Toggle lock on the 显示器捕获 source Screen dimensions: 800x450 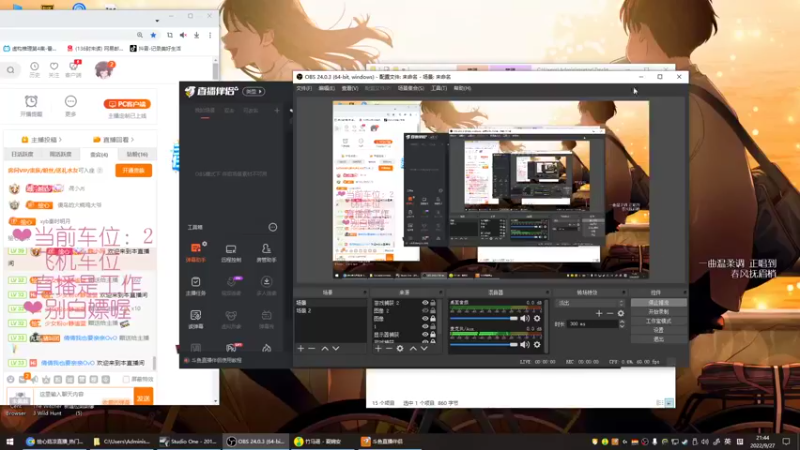[x=433, y=335]
